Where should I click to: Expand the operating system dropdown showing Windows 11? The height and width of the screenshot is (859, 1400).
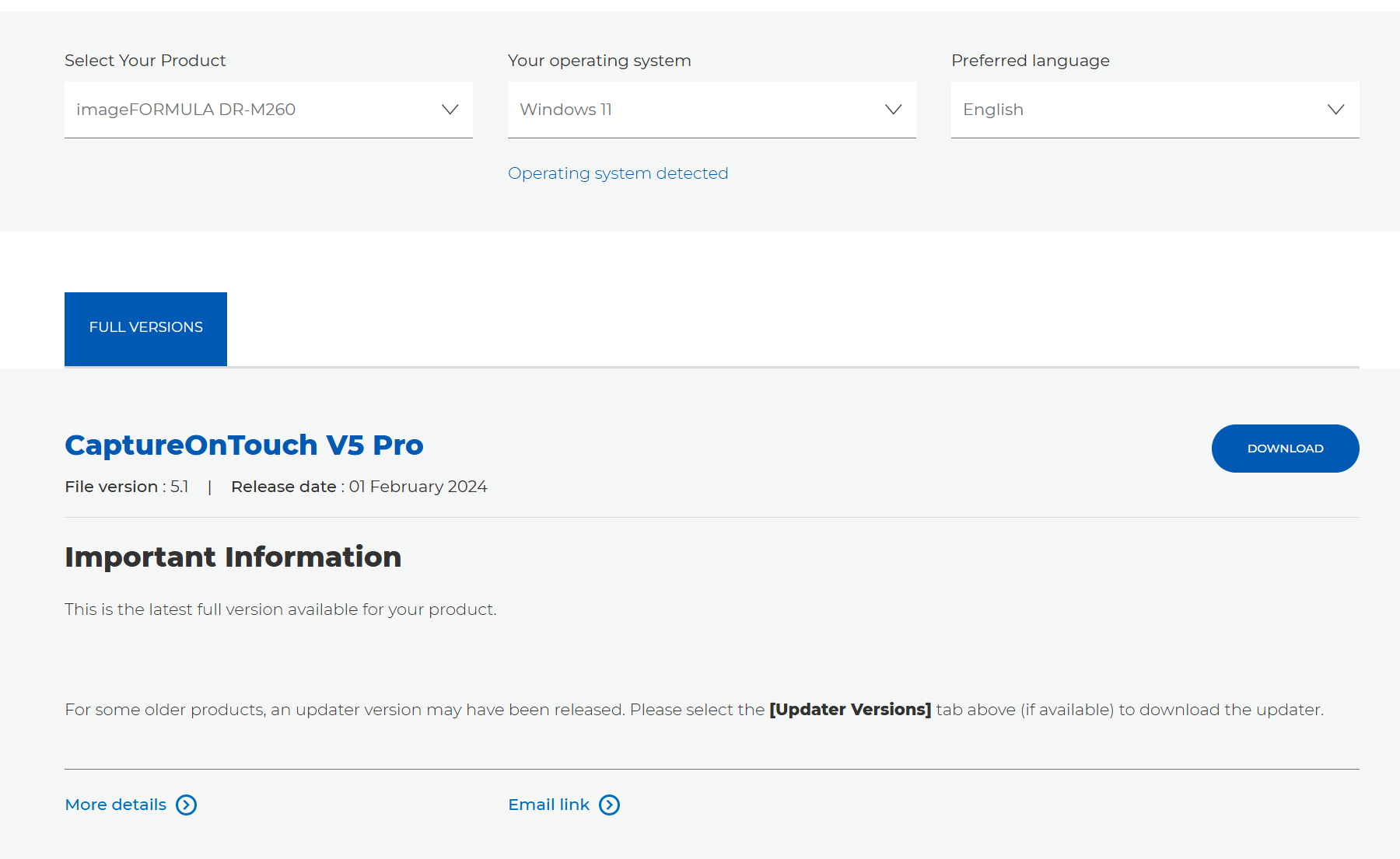pyautogui.click(x=712, y=110)
